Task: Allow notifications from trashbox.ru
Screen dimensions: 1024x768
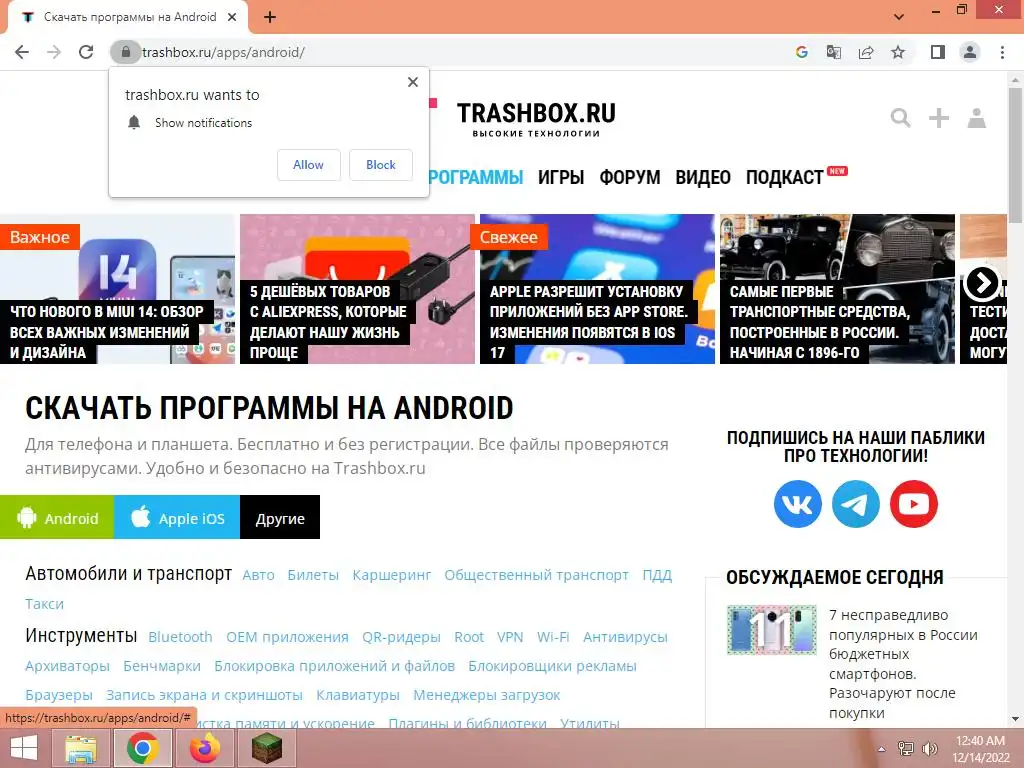Action: coord(308,165)
